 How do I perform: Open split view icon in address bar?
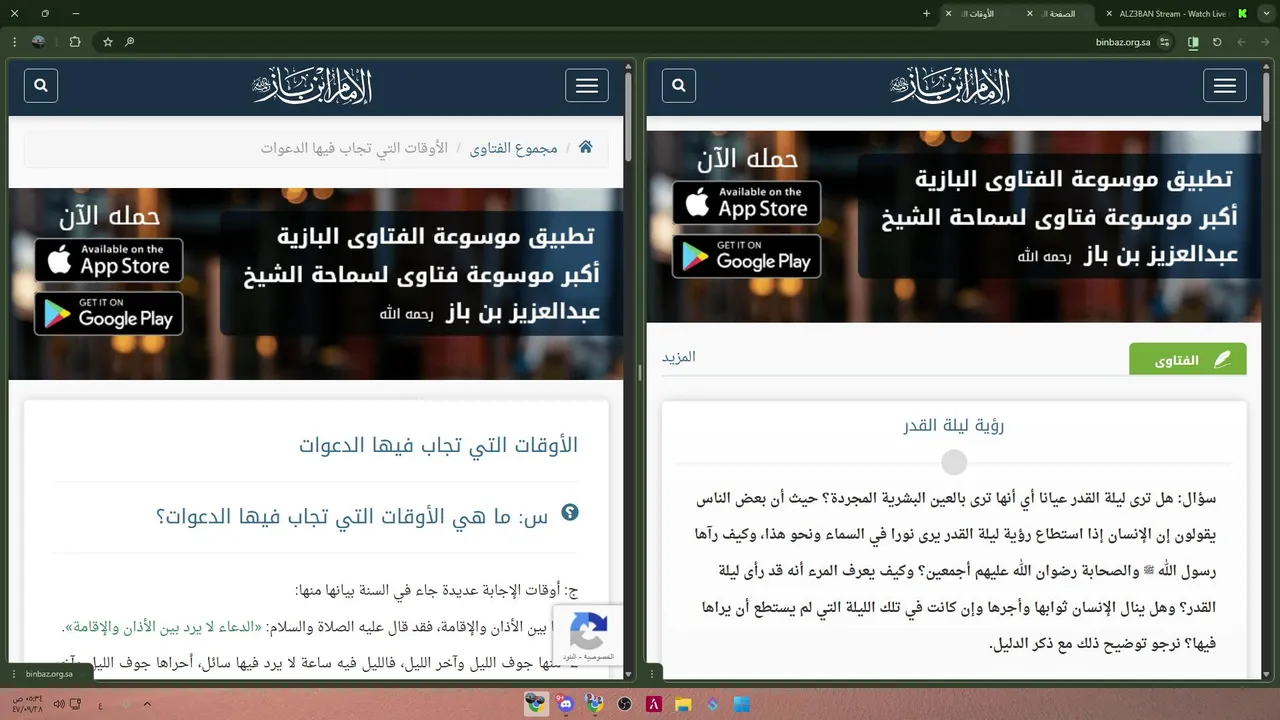tap(1193, 42)
